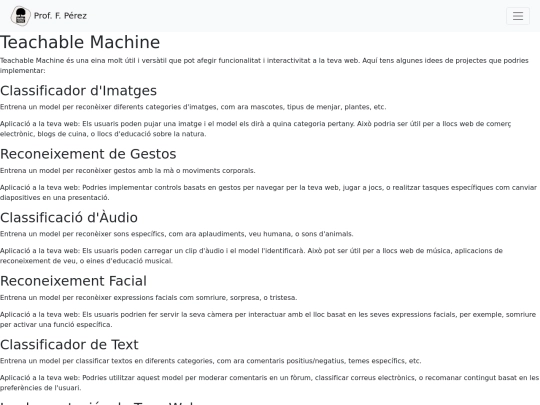The height and width of the screenshot is (405, 540).
Task: Click the line about 'expressions facials com somriure'
Action: pyautogui.click(x=148, y=297)
